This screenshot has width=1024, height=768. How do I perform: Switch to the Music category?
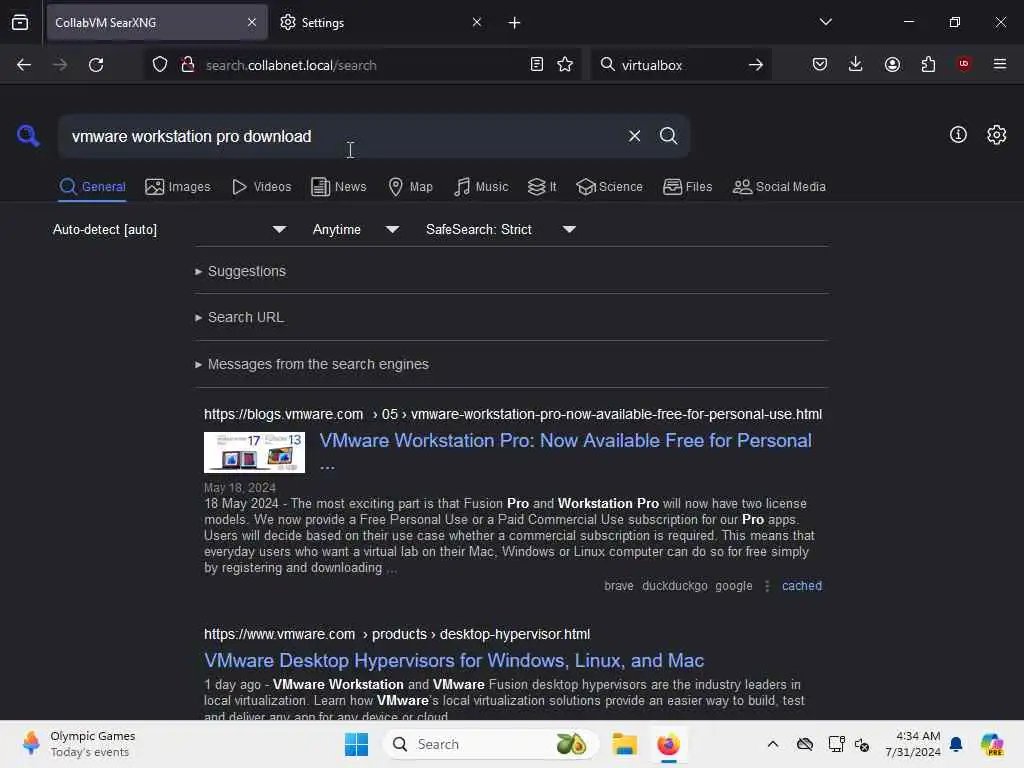tap(481, 187)
